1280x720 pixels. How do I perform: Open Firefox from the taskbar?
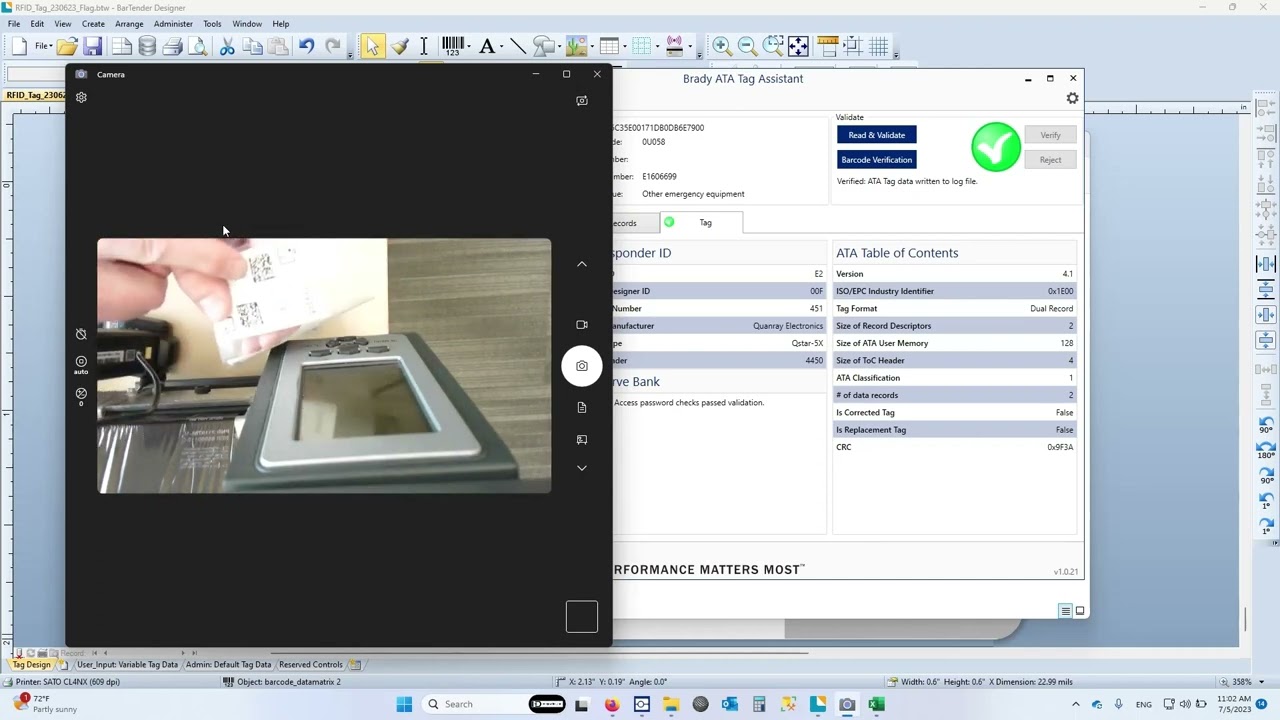[x=612, y=704]
